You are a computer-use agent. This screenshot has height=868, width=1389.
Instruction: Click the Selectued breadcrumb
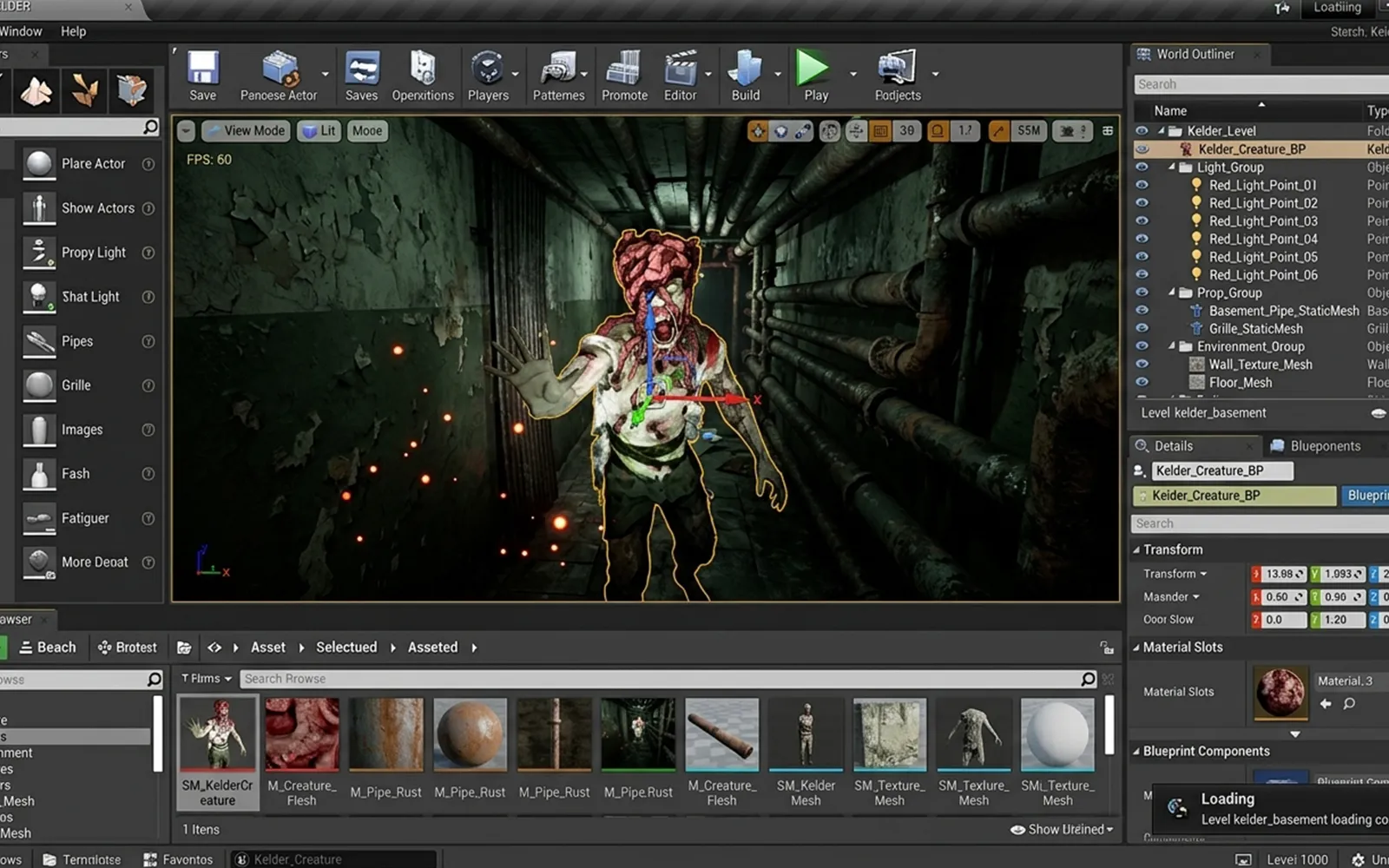click(346, 648)
